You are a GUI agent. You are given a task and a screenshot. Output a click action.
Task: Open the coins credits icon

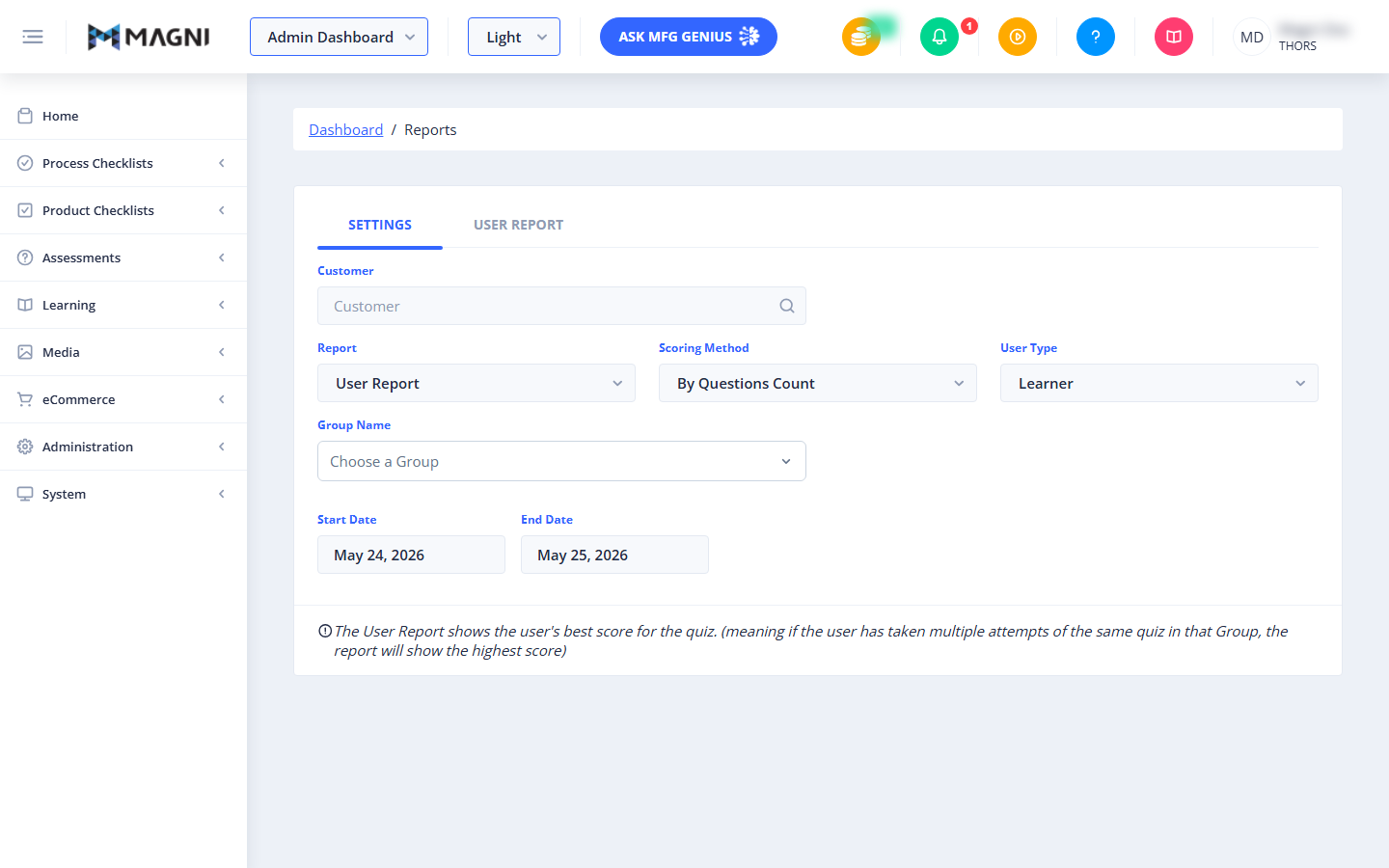pyautogui.click(x=861, y=37)
